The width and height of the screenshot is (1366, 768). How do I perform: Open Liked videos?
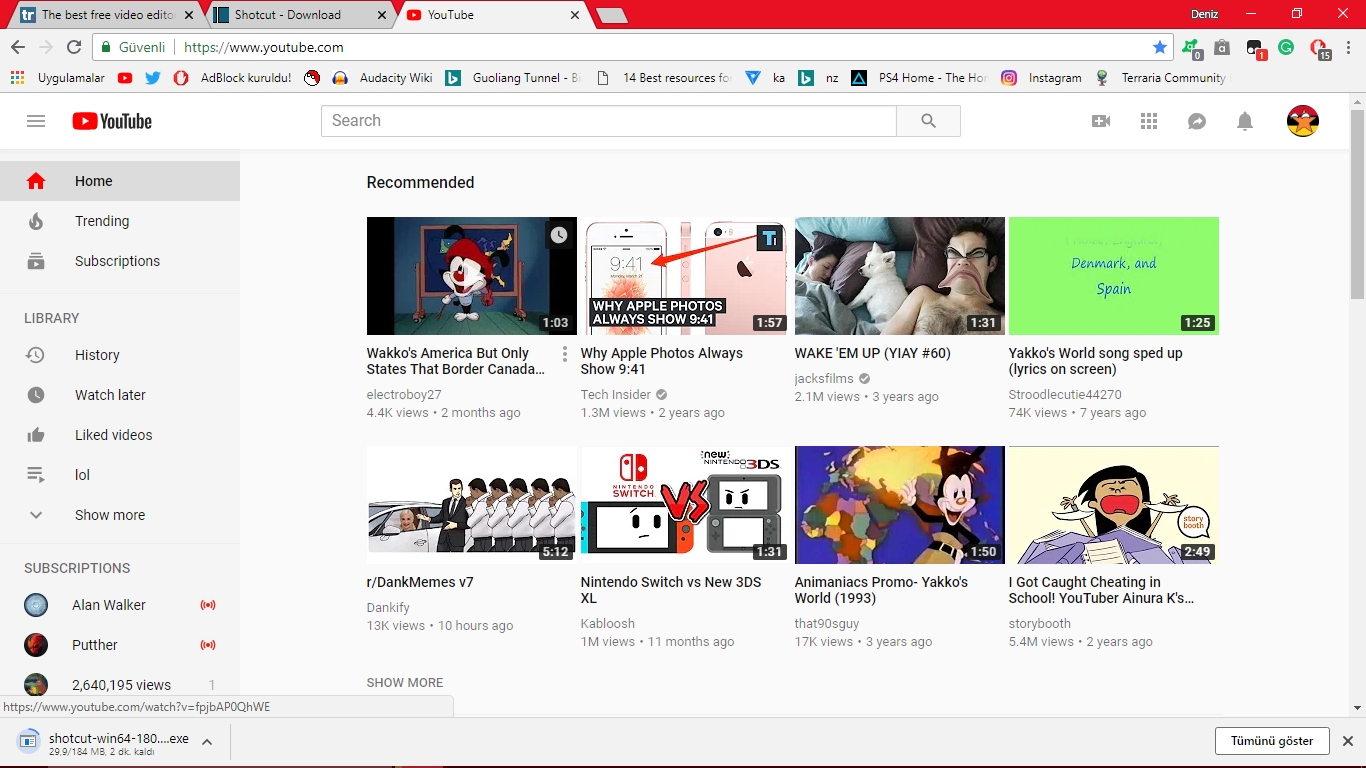click(x=120, y=435)
